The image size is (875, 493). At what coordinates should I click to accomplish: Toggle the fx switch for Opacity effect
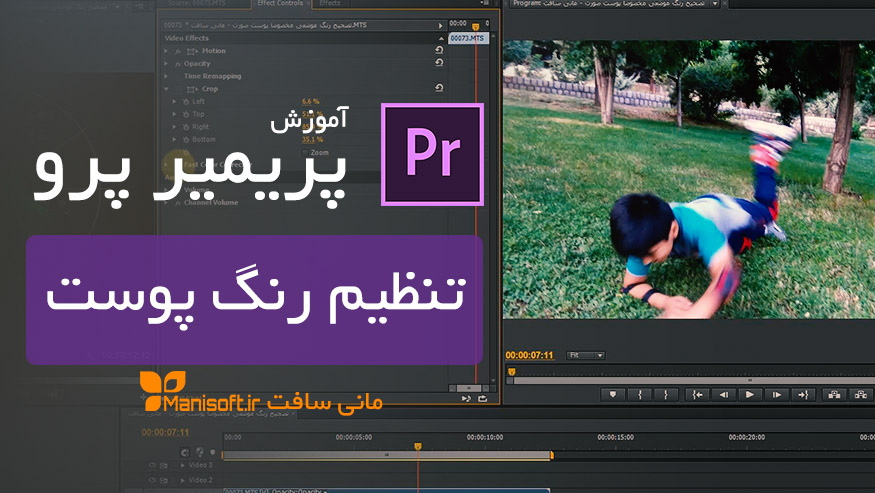click(x=178, y=64)
